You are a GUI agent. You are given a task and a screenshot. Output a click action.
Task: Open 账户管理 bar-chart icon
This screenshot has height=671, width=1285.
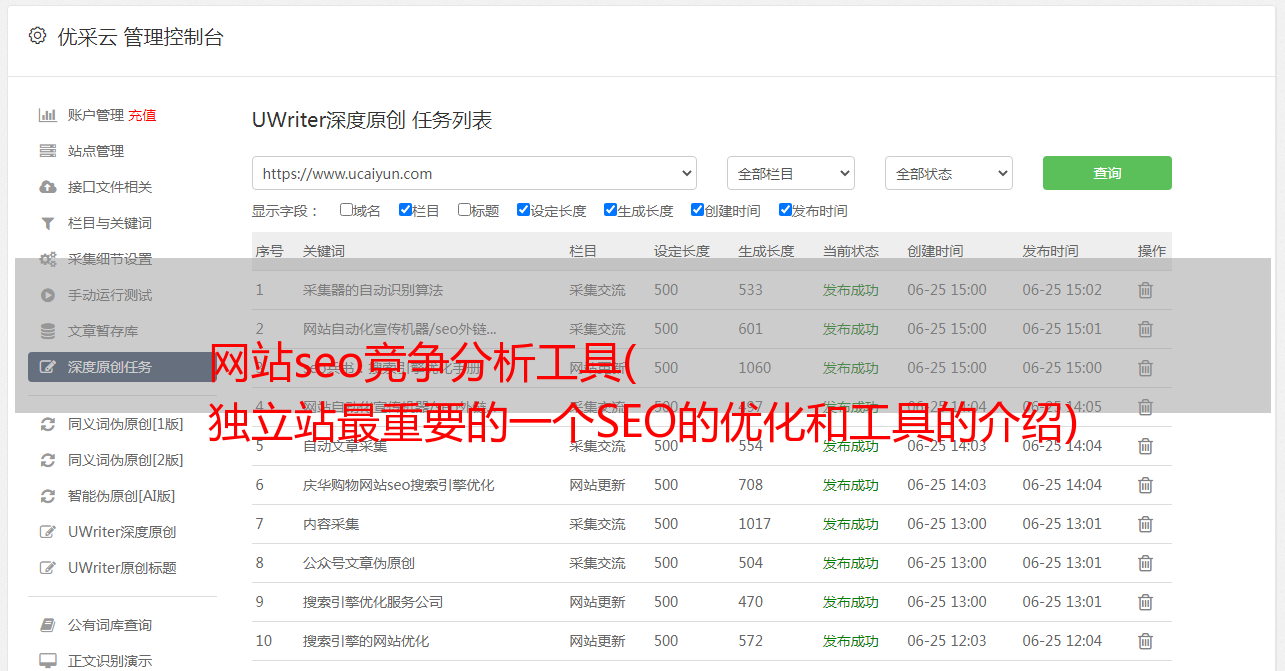(47, 115)
